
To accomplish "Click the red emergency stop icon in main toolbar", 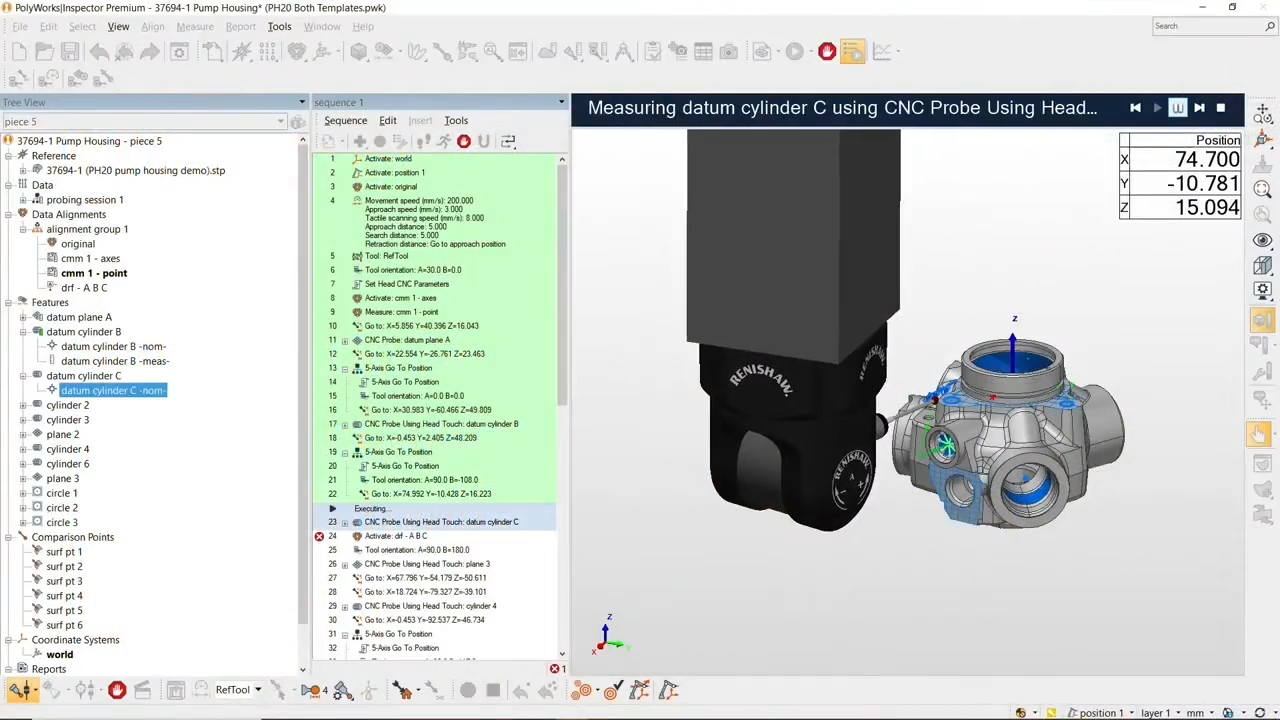I will (827, 51).
